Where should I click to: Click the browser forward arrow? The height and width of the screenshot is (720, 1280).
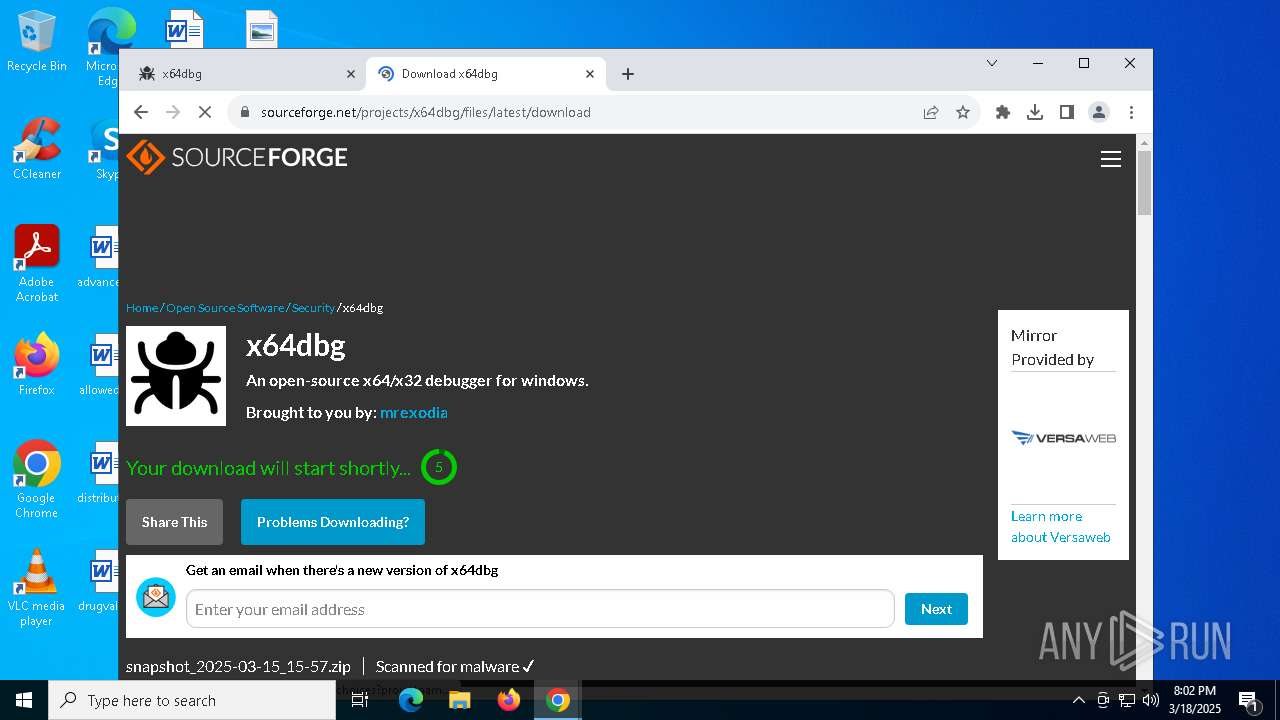coord(173,112)
